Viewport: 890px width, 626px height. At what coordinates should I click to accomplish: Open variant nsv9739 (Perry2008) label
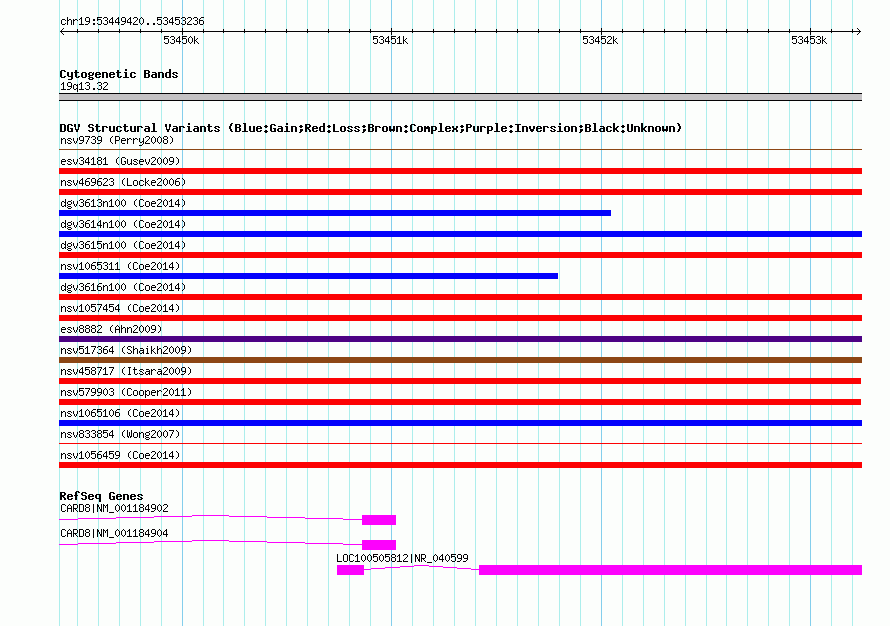point(117,140)
